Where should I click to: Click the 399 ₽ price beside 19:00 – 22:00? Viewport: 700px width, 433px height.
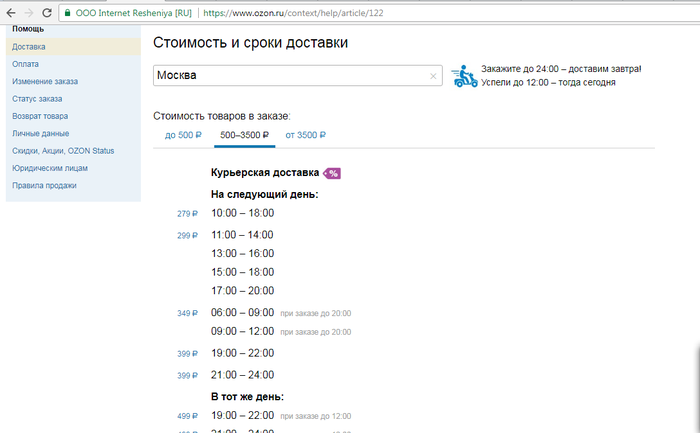(x=187, y=354)
